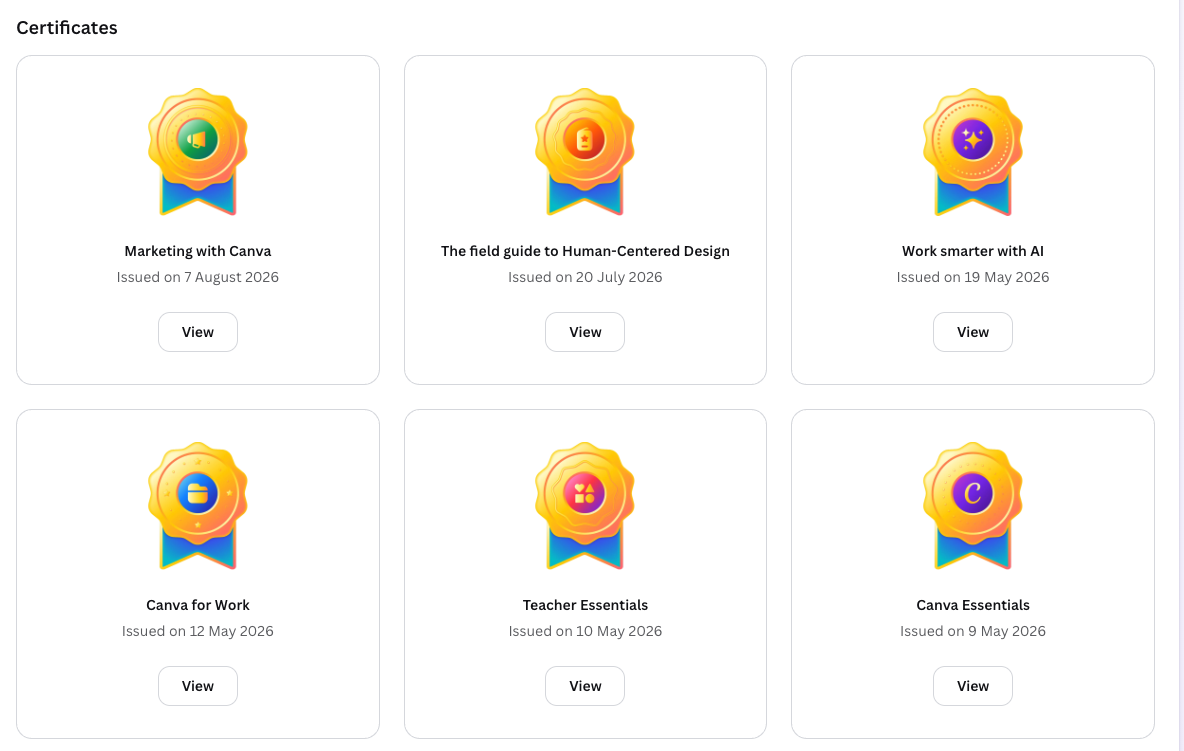The image size is (1184, 751).
Task: Select The field guide to Human-Centered Design title
Action: point(585,251)
